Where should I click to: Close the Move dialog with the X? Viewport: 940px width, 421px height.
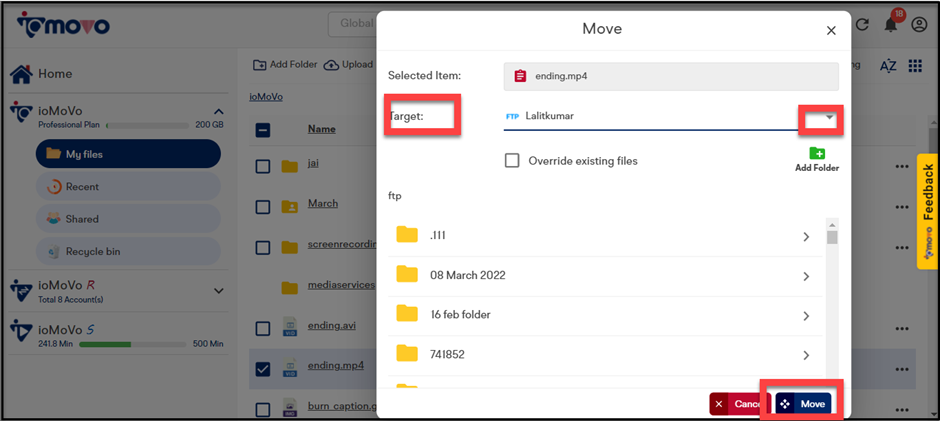(831, 31)
